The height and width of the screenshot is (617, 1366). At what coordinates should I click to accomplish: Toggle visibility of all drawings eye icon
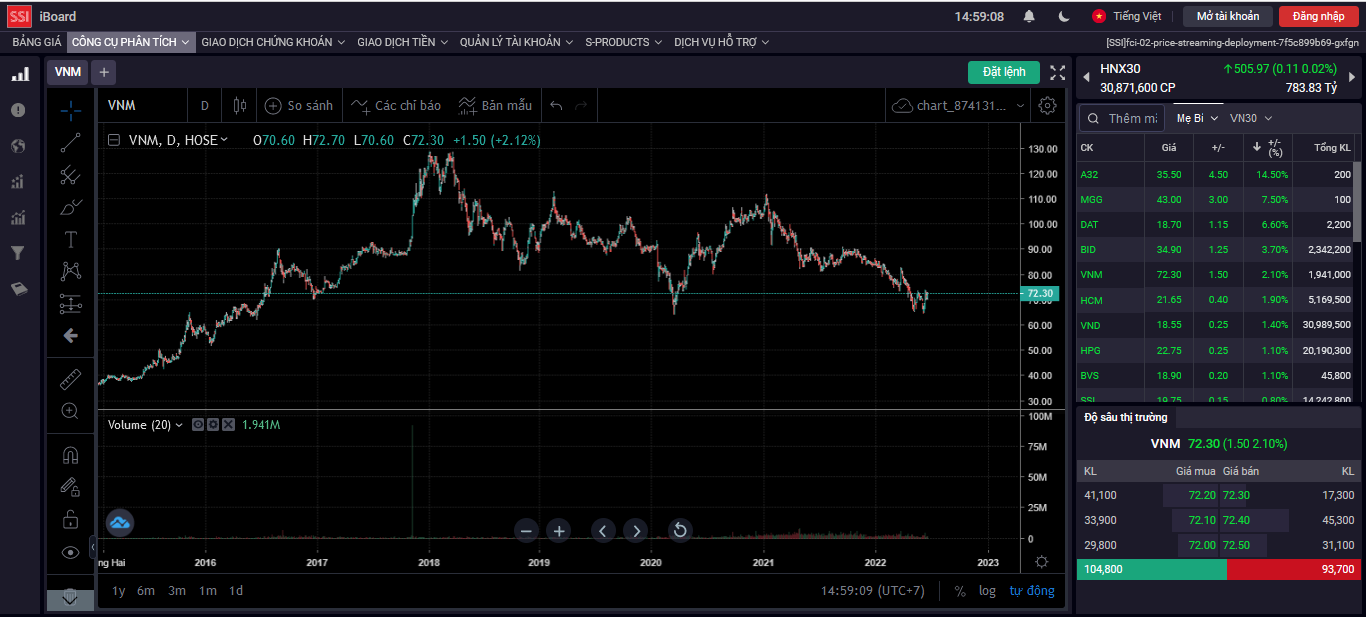pos(70,551)
